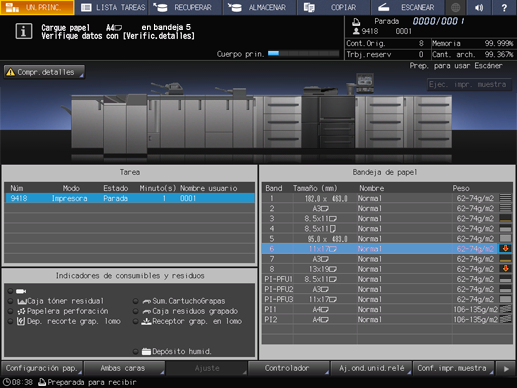Screen dimensions: 517x388
Task: Click the Controlador button
Action: pyautogui.click(x=289, y=368)
